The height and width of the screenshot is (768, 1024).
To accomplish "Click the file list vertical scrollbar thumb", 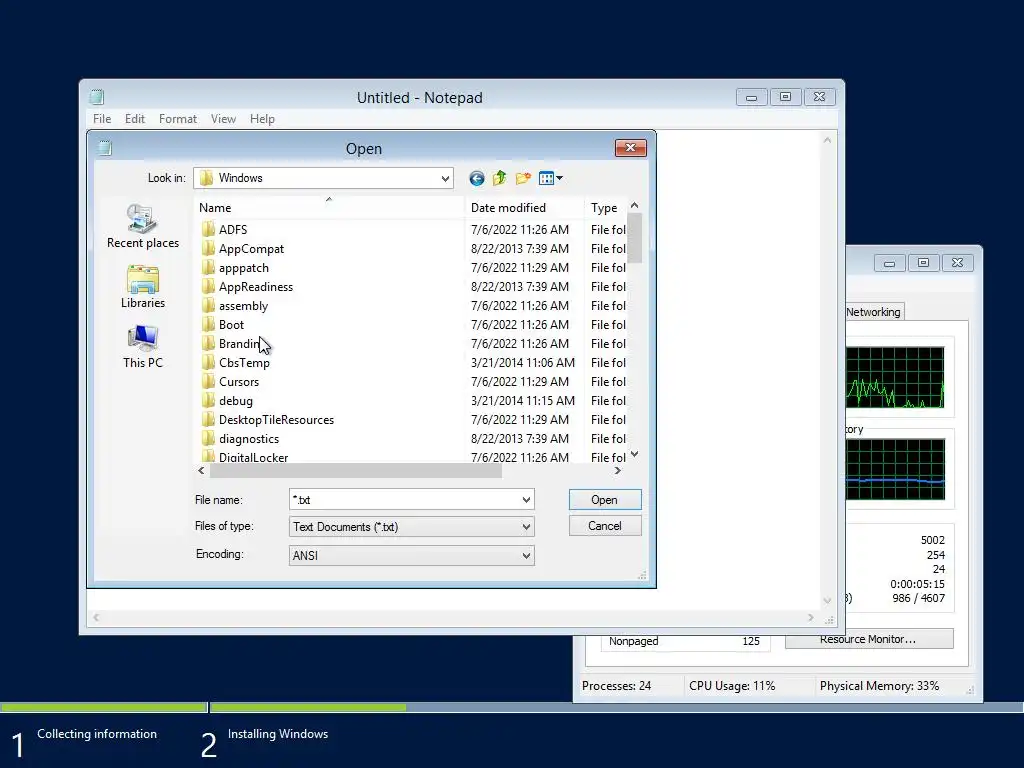I will click(x=634, y=238).
